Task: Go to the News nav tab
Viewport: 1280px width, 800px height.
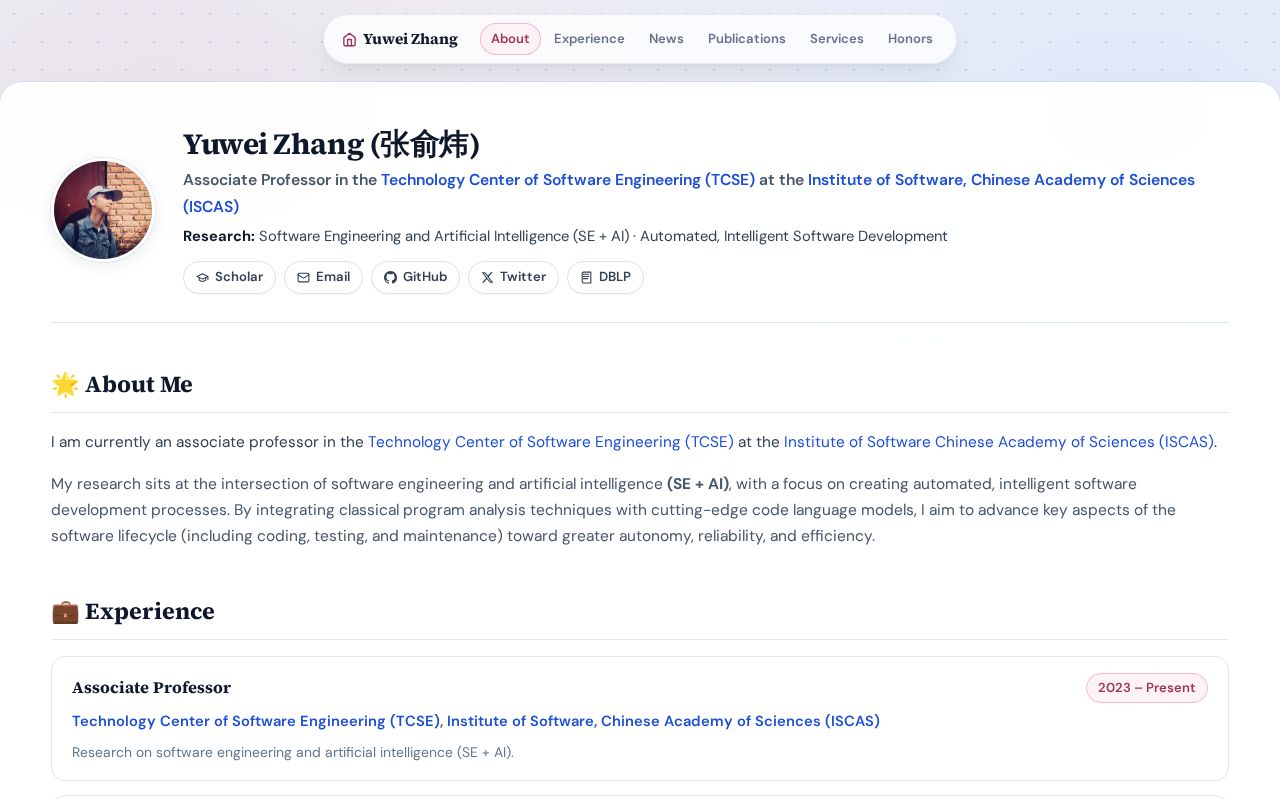Action: 666,39
